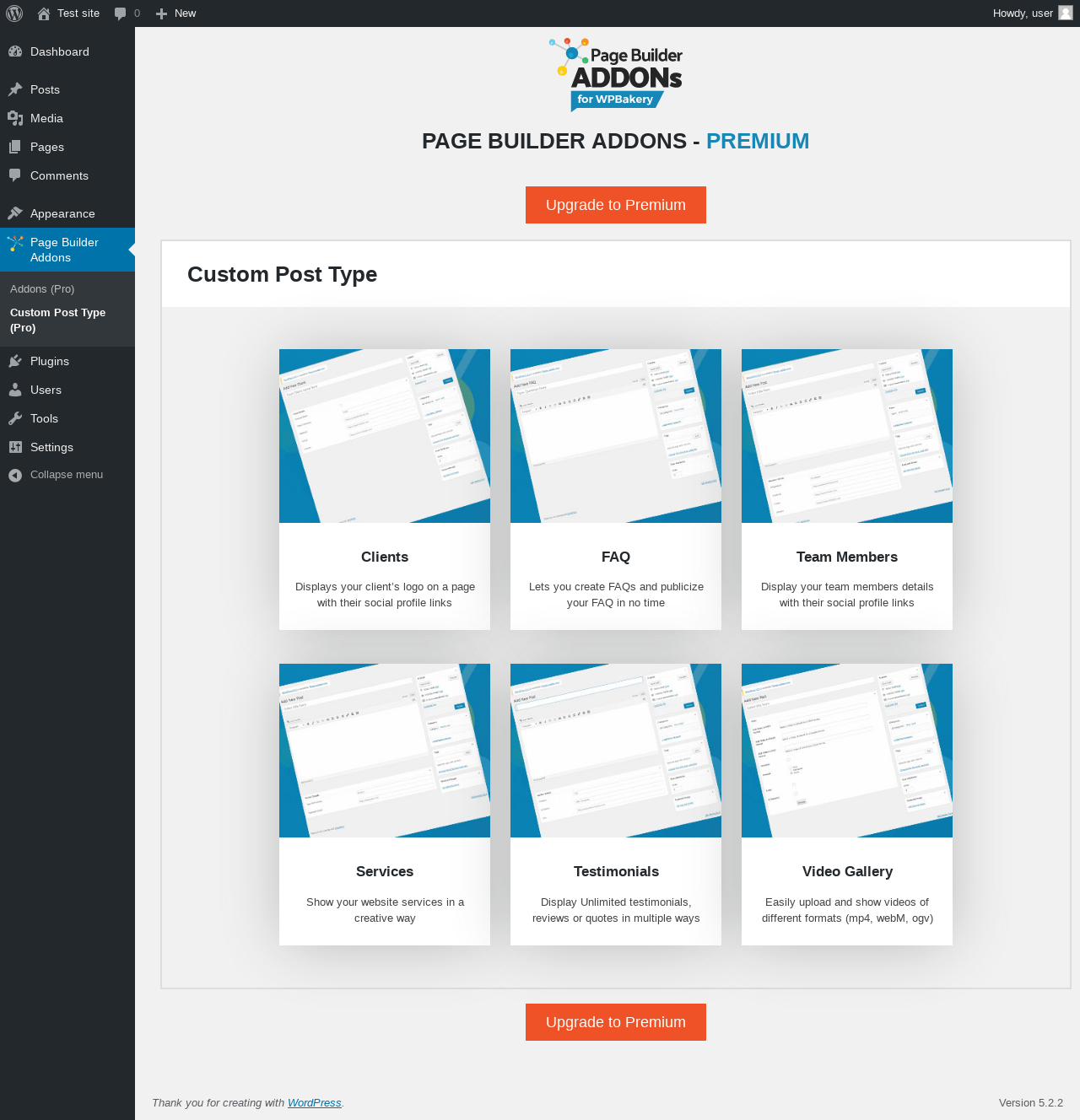Click the Dashboard gauge icon
This screenshot has width=1080, height=1120.
(15, 51)
